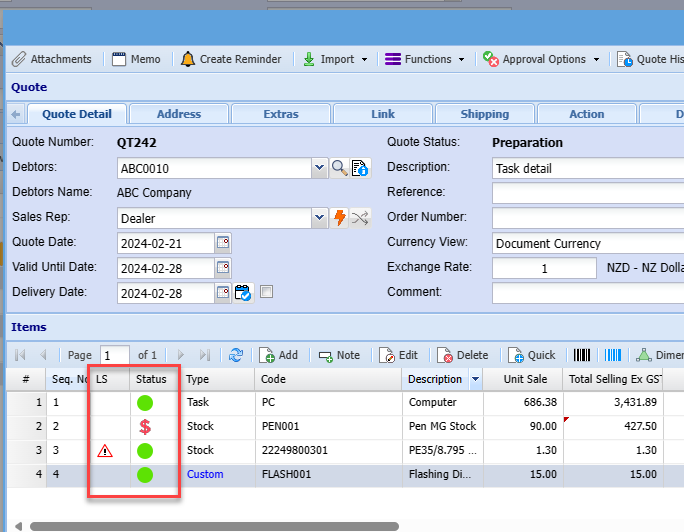The image size is (684, 532).
Task: Expand the Sales Rep dropdown
Action: click(319, 218)
